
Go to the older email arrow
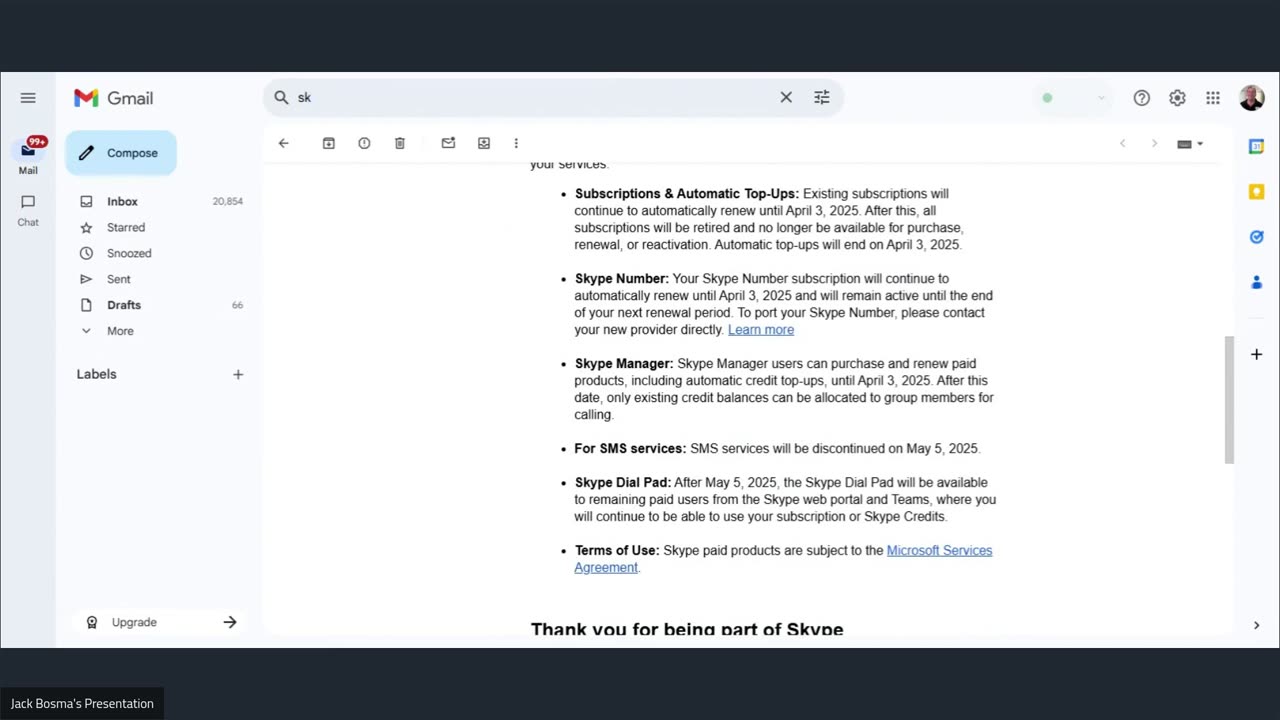(x=1154, y=143)
